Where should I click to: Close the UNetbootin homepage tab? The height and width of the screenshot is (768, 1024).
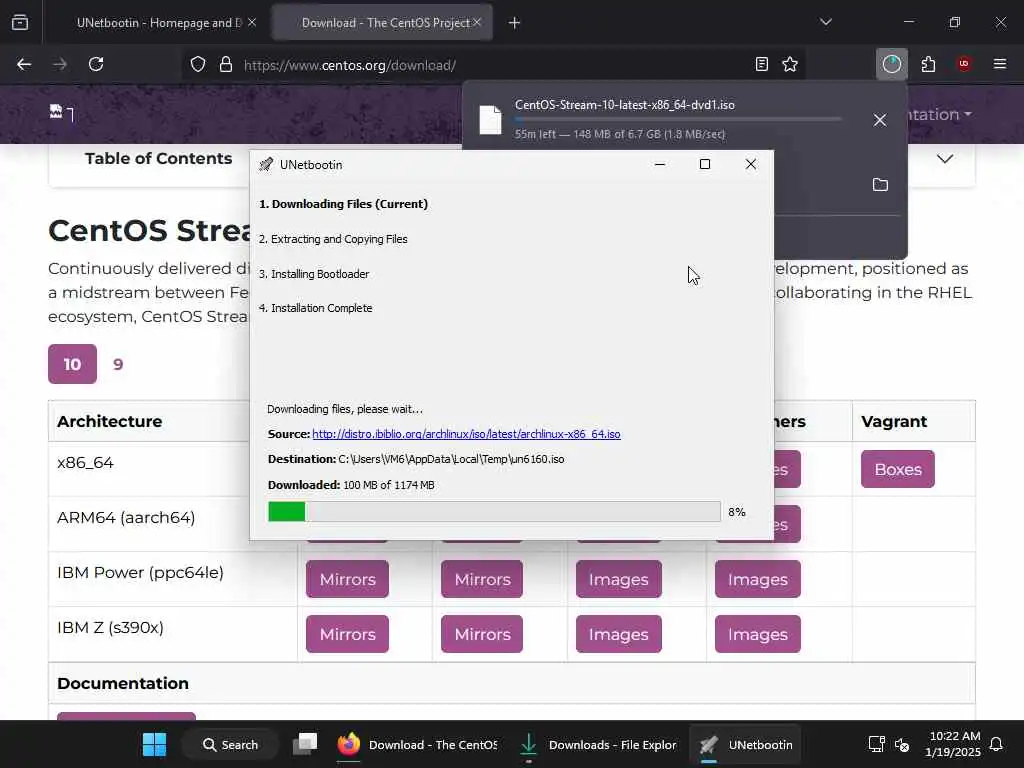click(252, 23)
